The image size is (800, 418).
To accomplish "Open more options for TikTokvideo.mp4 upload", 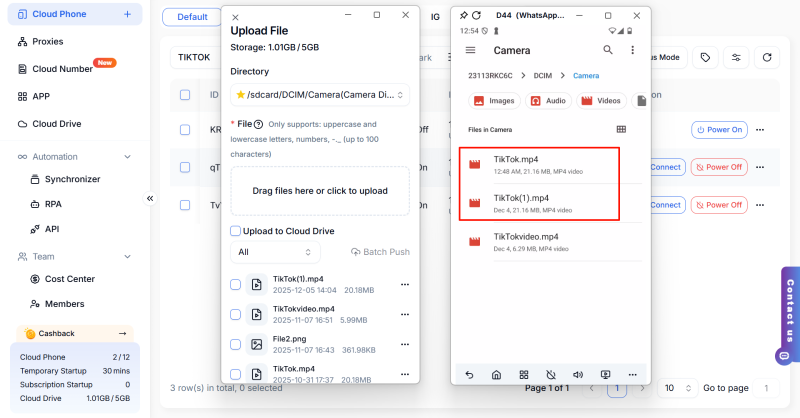I will point(405,315).
